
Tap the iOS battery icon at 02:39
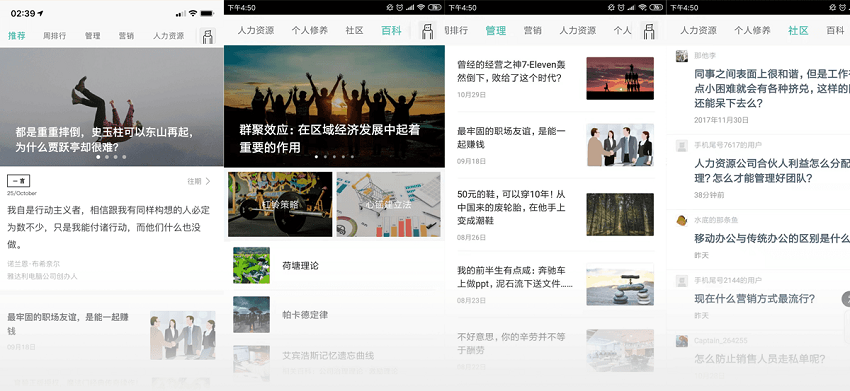pos(207,13)
